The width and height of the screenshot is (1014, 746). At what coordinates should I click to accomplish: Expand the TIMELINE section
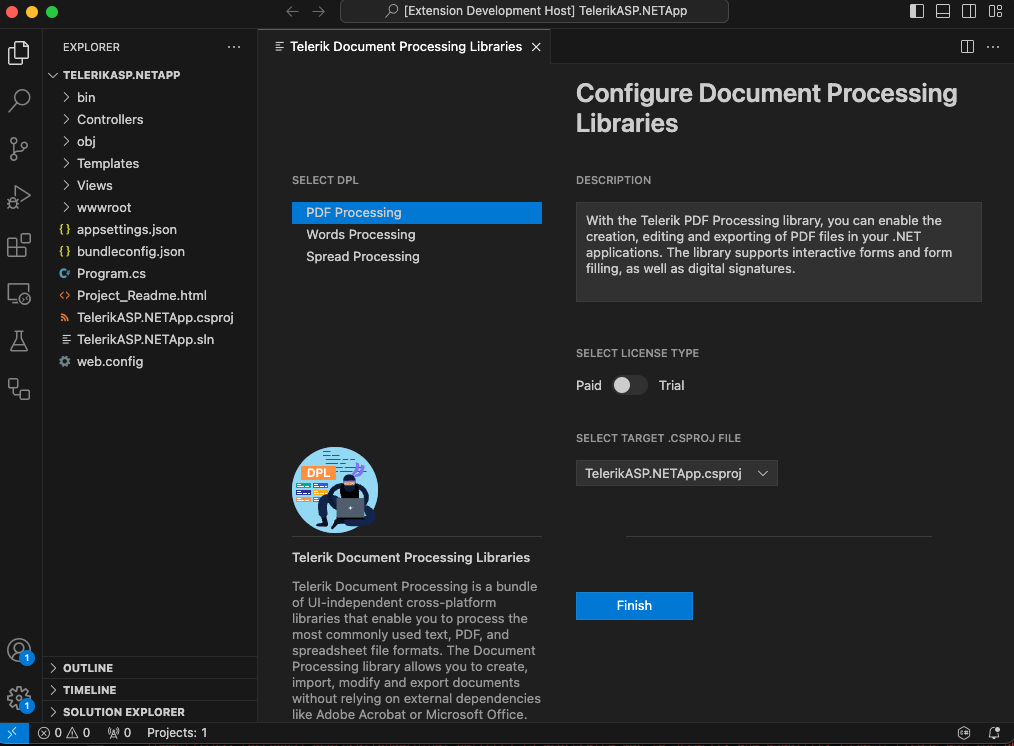tap(150, 690)
